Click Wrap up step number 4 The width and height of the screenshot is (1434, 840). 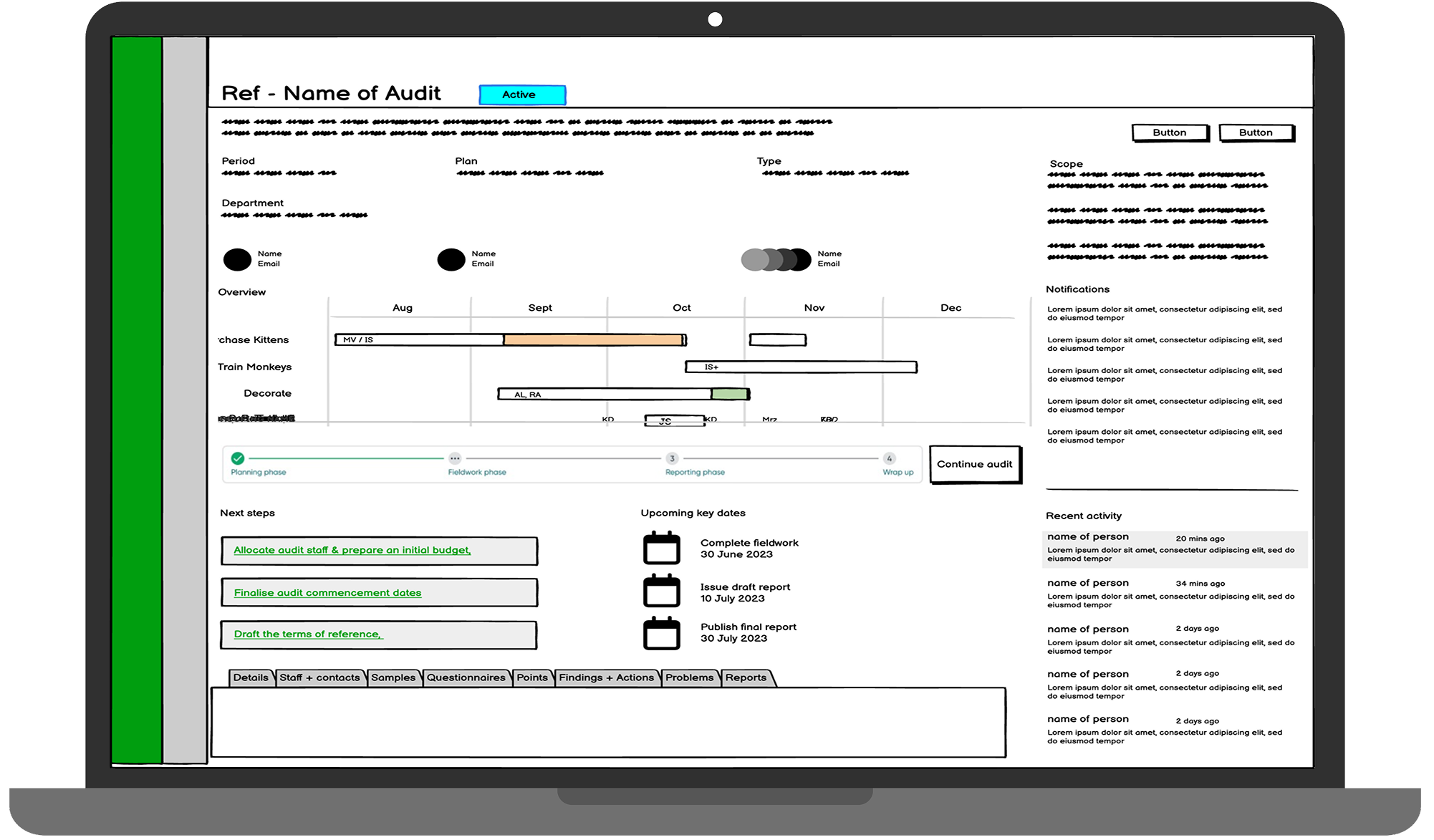[x=889, y=458]
